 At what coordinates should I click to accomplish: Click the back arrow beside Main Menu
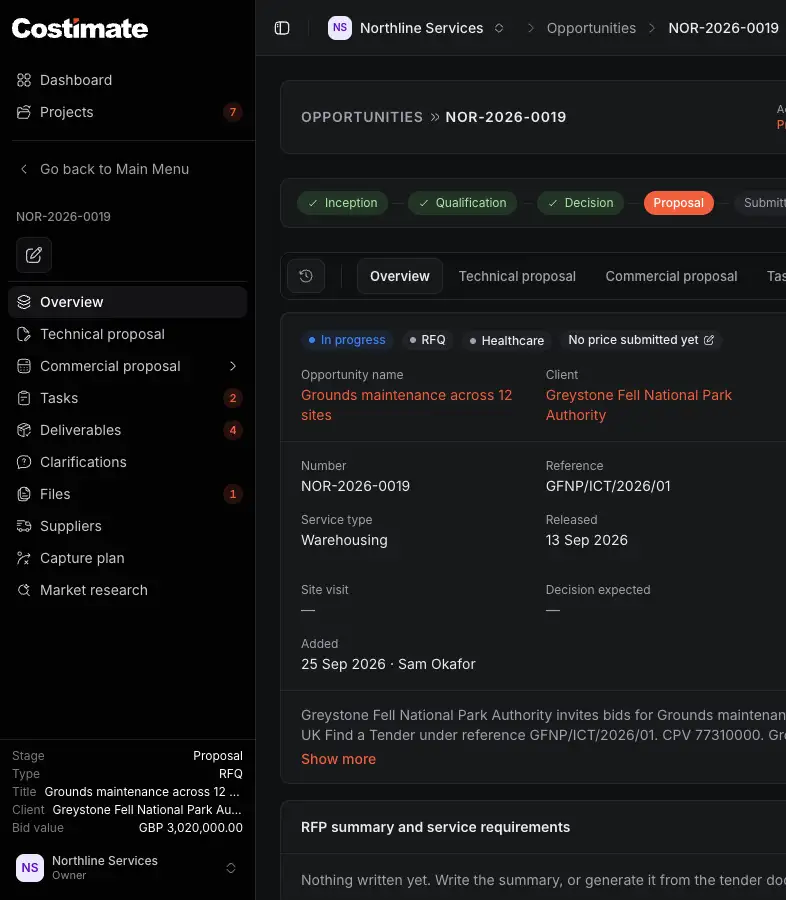24,169
